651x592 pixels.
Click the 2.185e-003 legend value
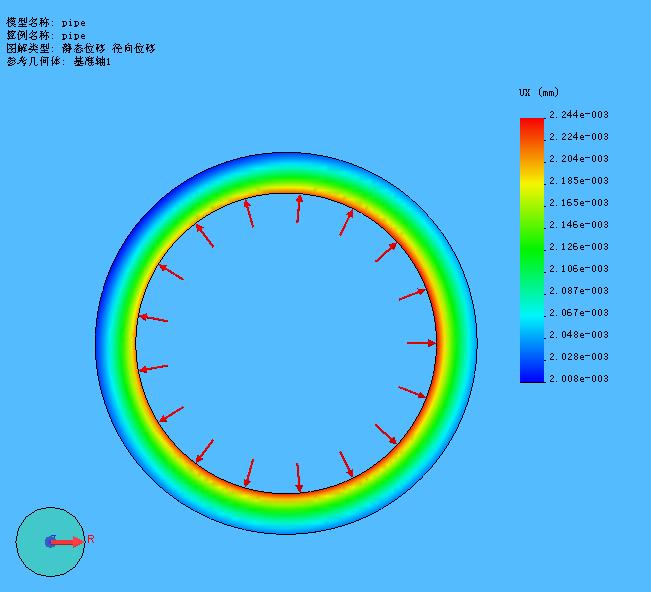pyautogui.click(x=579, y=181)
